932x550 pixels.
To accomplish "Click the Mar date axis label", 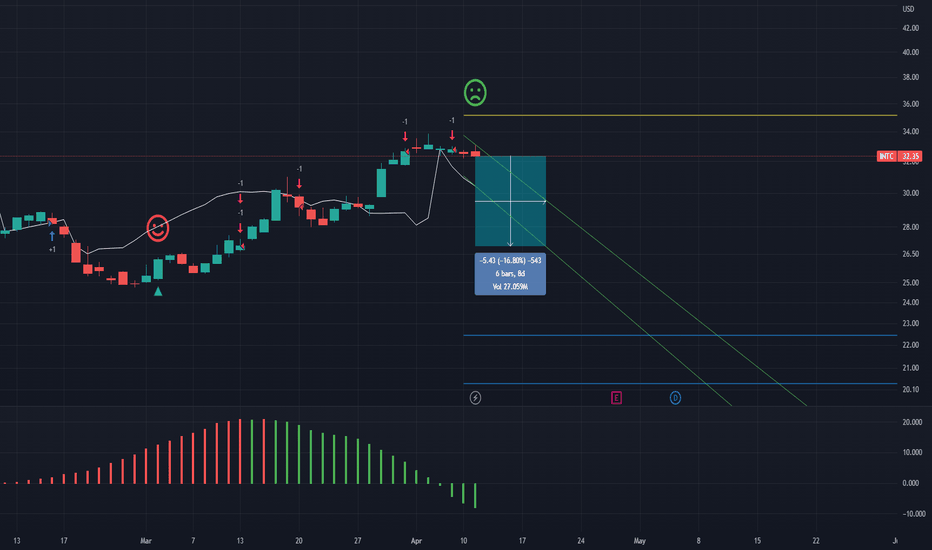I will click(x=146, y=540).
